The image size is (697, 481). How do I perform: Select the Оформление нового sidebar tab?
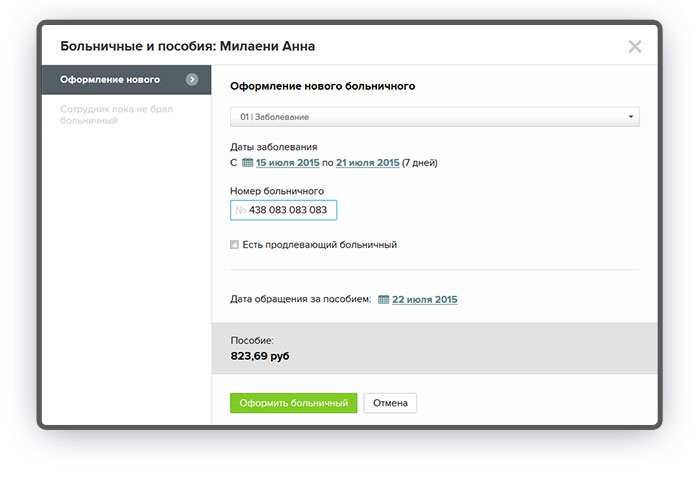(x=110, y=80)
